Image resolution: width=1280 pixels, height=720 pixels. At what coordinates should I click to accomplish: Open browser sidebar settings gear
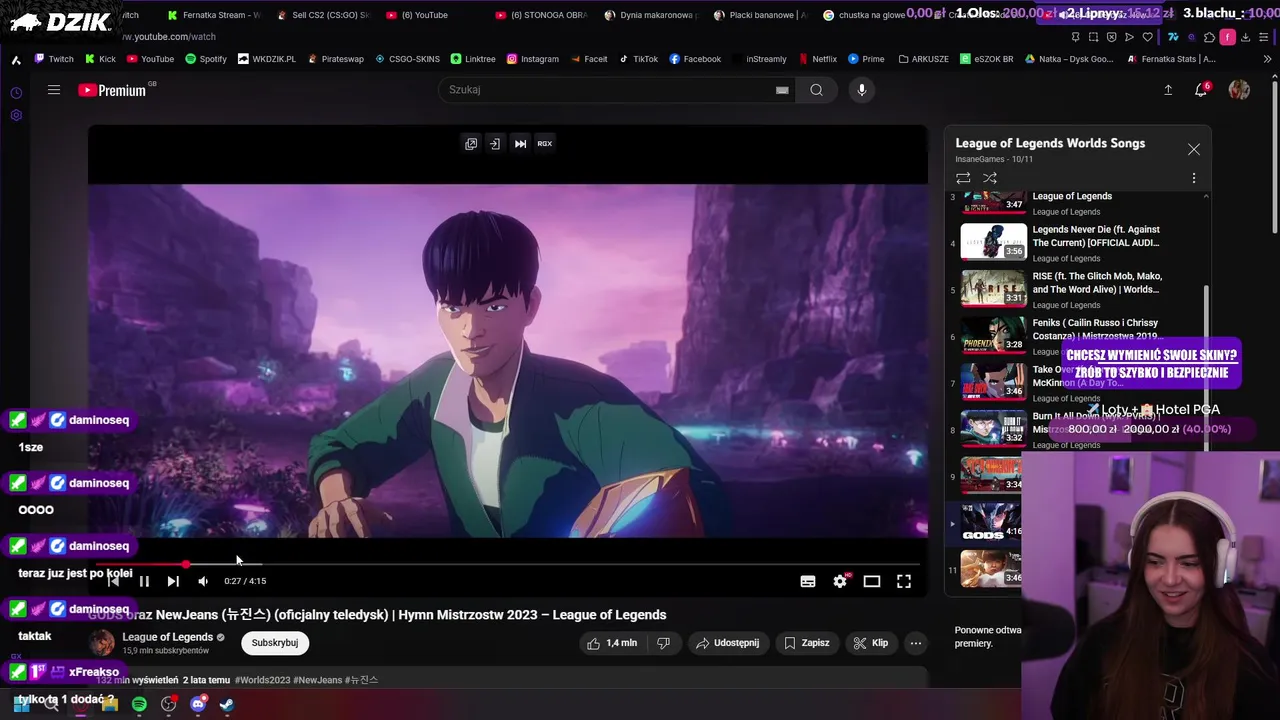pos(16,115)
